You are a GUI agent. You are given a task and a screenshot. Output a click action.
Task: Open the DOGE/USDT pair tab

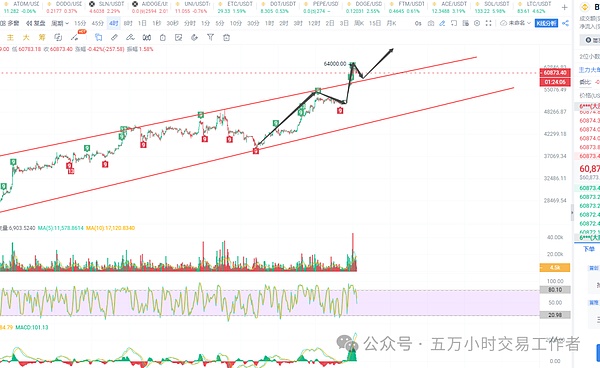[x=364, y=7]
